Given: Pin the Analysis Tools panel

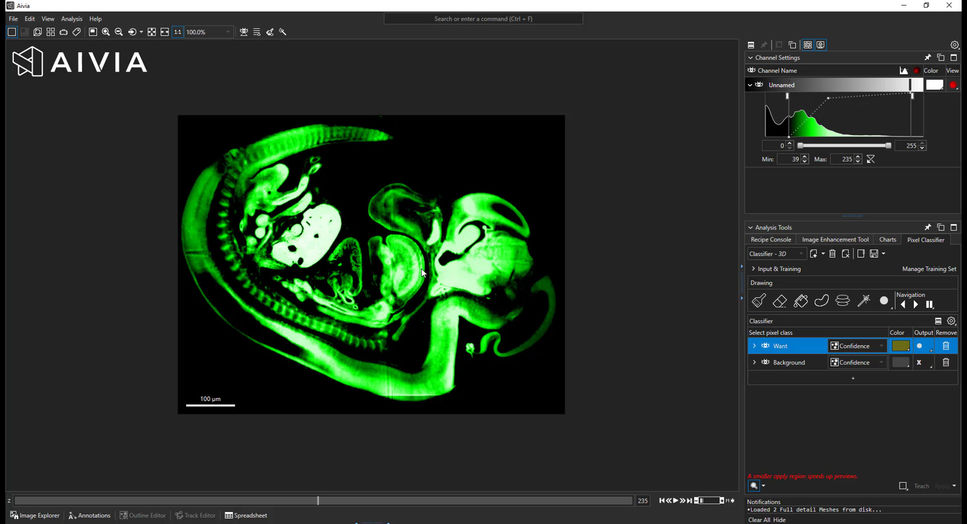Looking at the screenshot, I should (928, 227).
